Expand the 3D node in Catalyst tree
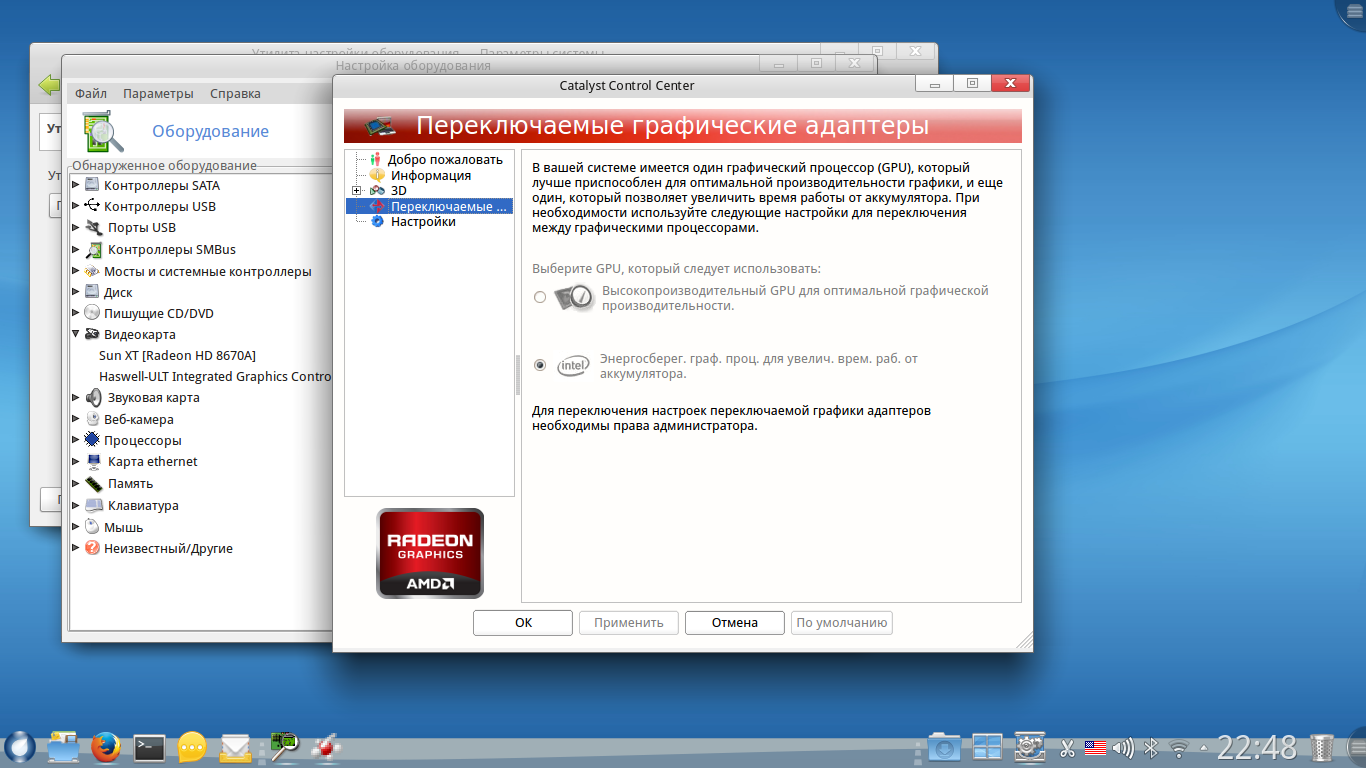 click(356, 190)
